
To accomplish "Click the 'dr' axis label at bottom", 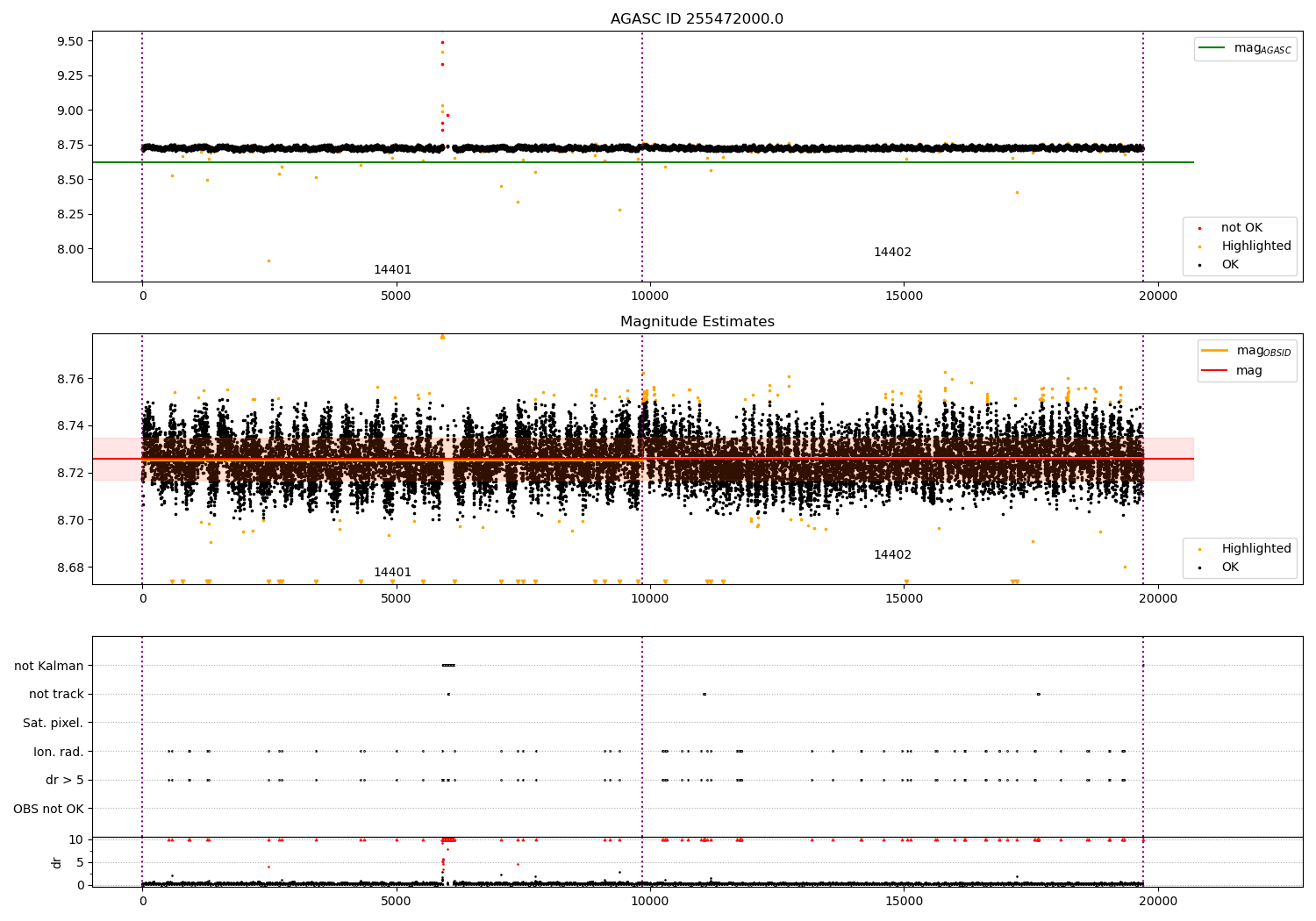I will coord(57,862).
